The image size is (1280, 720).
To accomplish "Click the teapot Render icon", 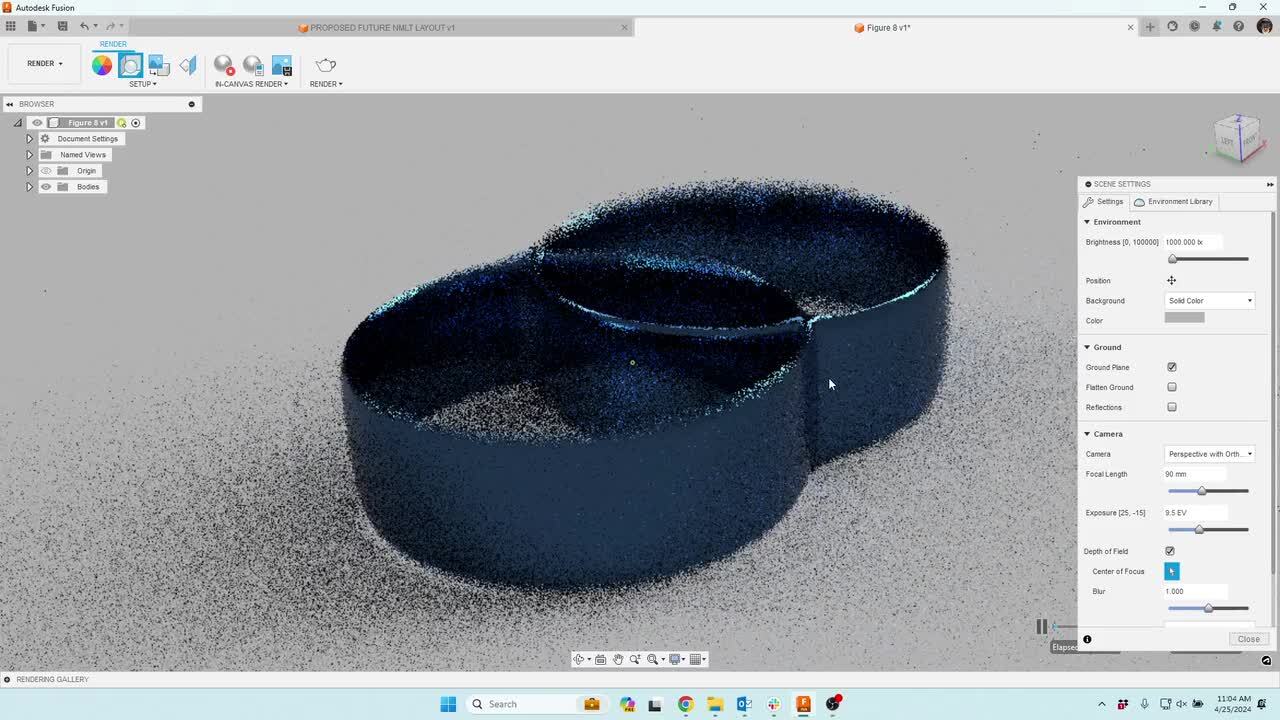I will (326, 66).
